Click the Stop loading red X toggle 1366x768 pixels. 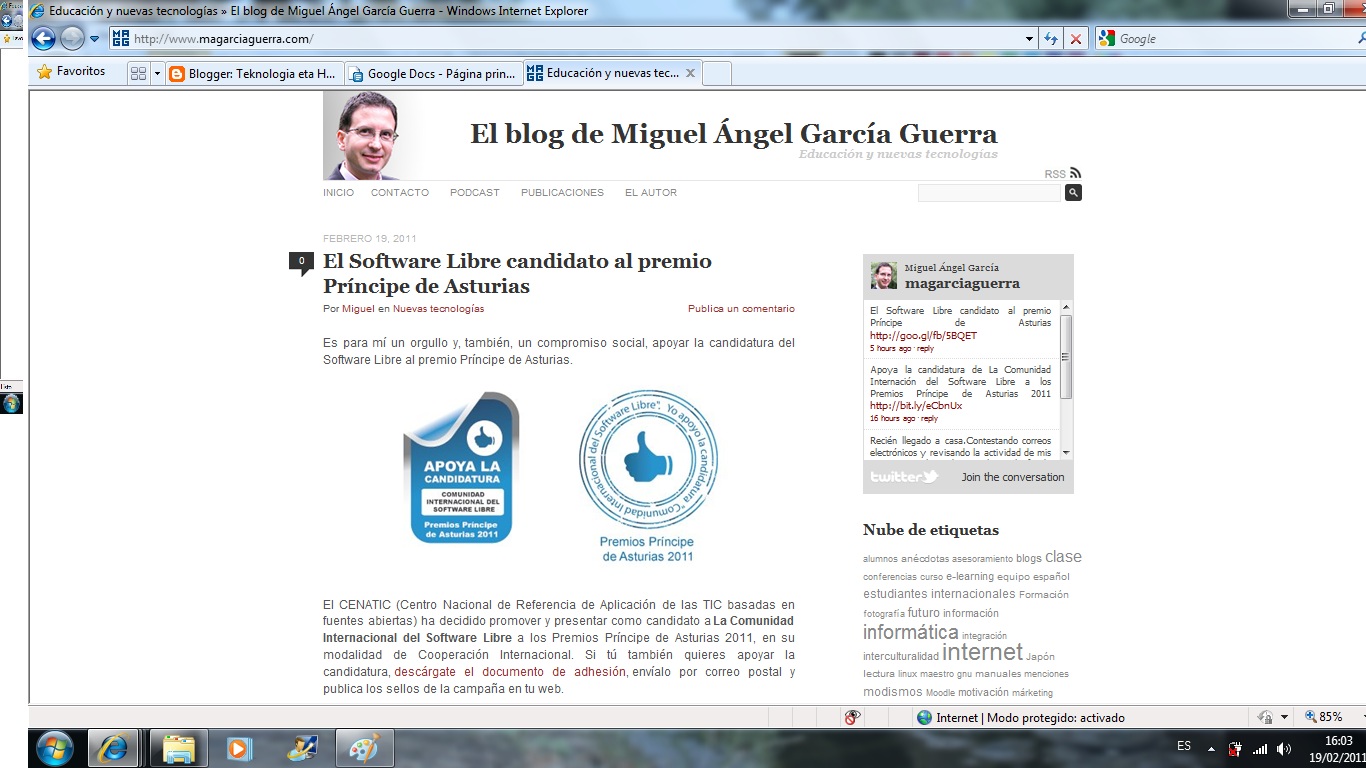click(1074, 37)
